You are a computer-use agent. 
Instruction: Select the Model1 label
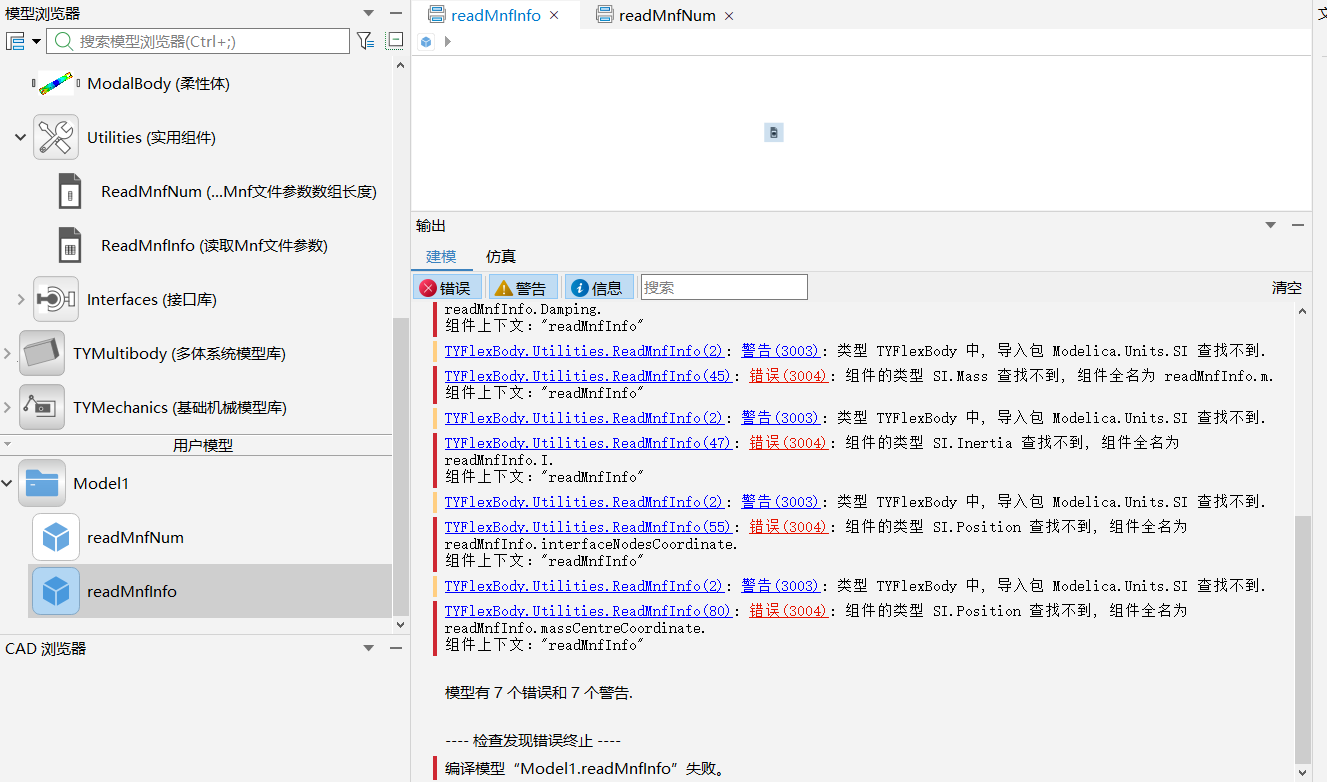(x=101, y=484)
